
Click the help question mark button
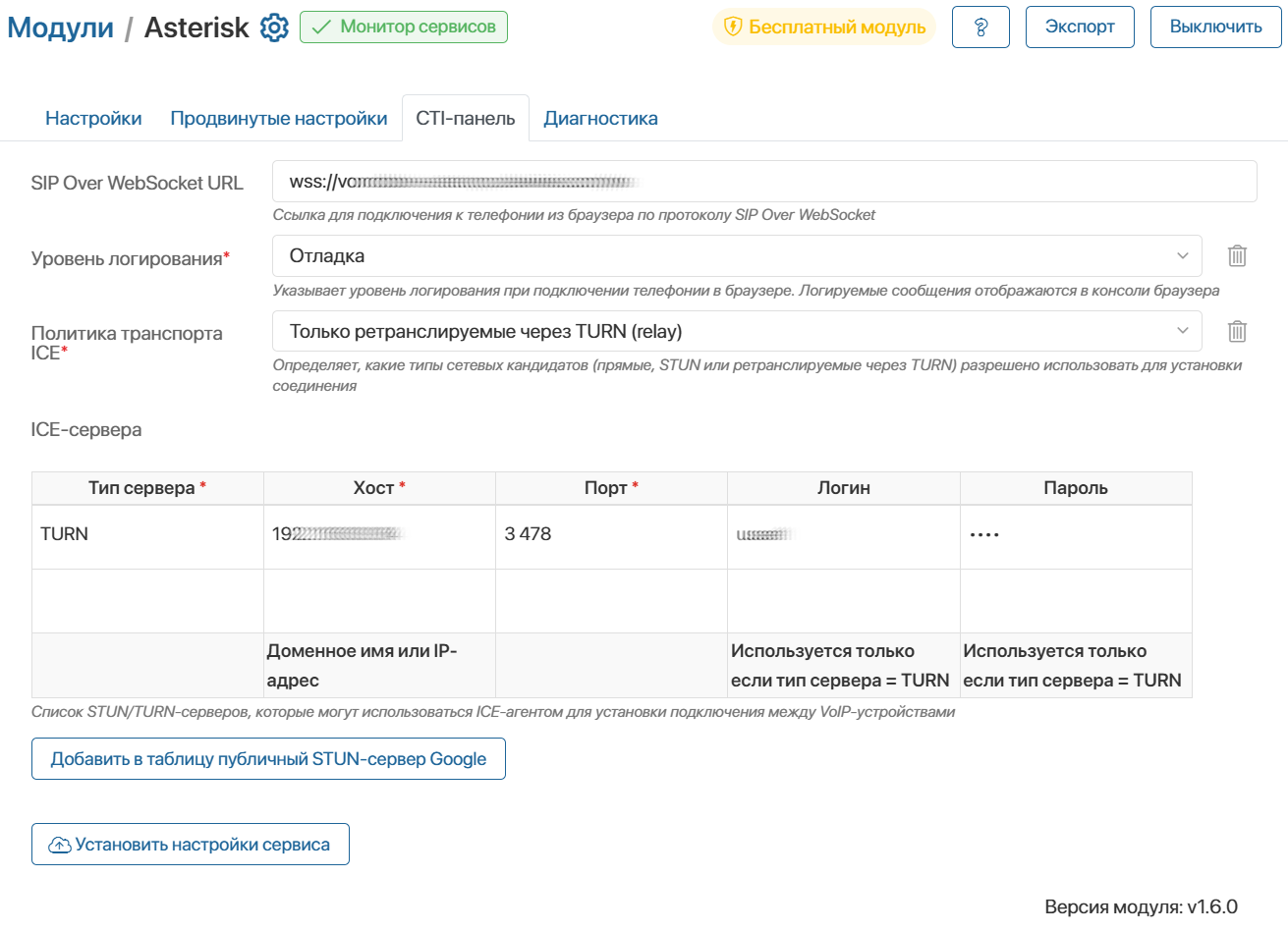(980, 27)
